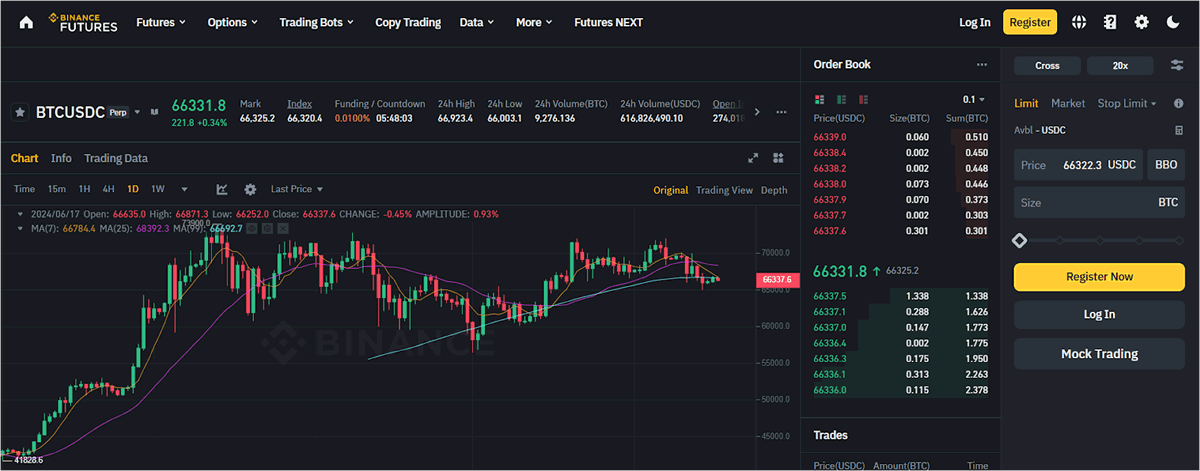Screen dimensions: 1200x471
Task: Remove the MA indicator with its close icon
Action: pyautogui.click(x=282, y=228)
